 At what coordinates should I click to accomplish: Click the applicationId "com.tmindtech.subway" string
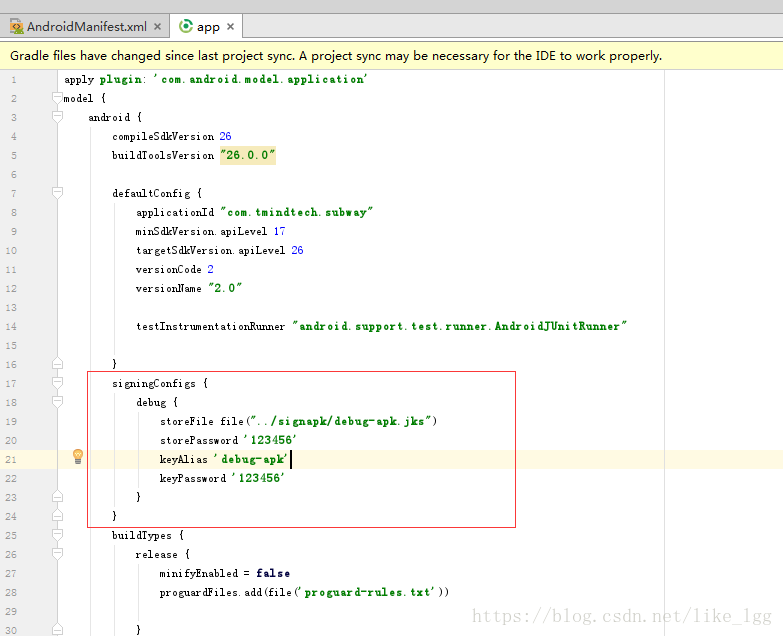(x=297, y=212)
